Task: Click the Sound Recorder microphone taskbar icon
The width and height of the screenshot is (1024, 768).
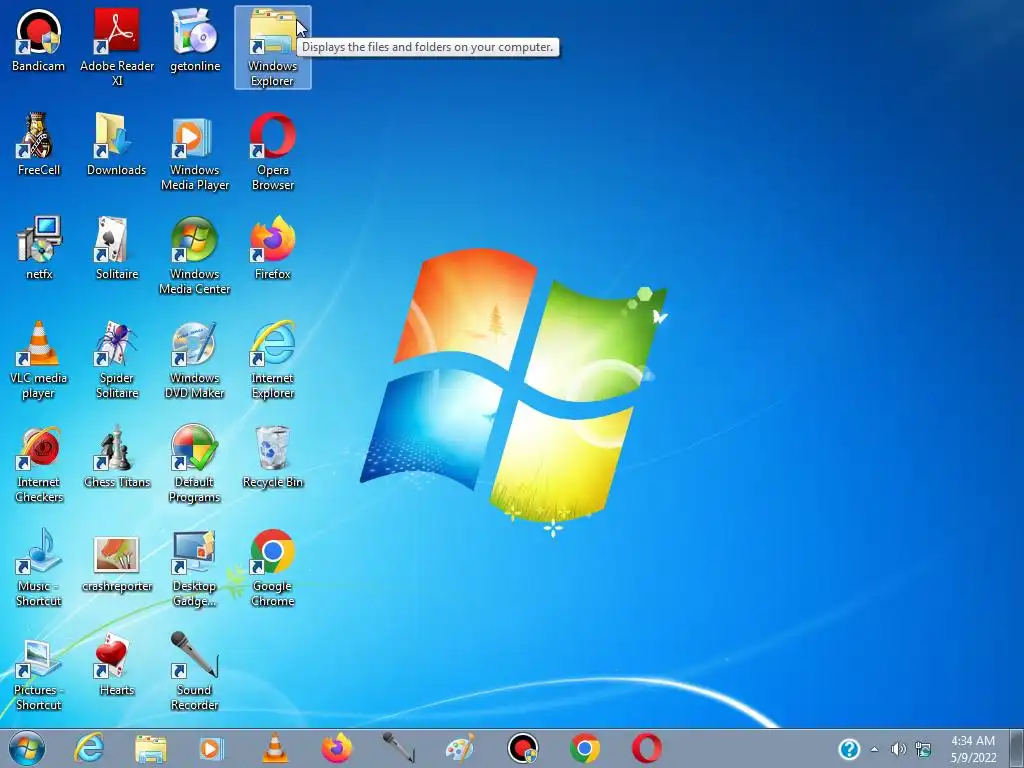Action: (398, 748)
